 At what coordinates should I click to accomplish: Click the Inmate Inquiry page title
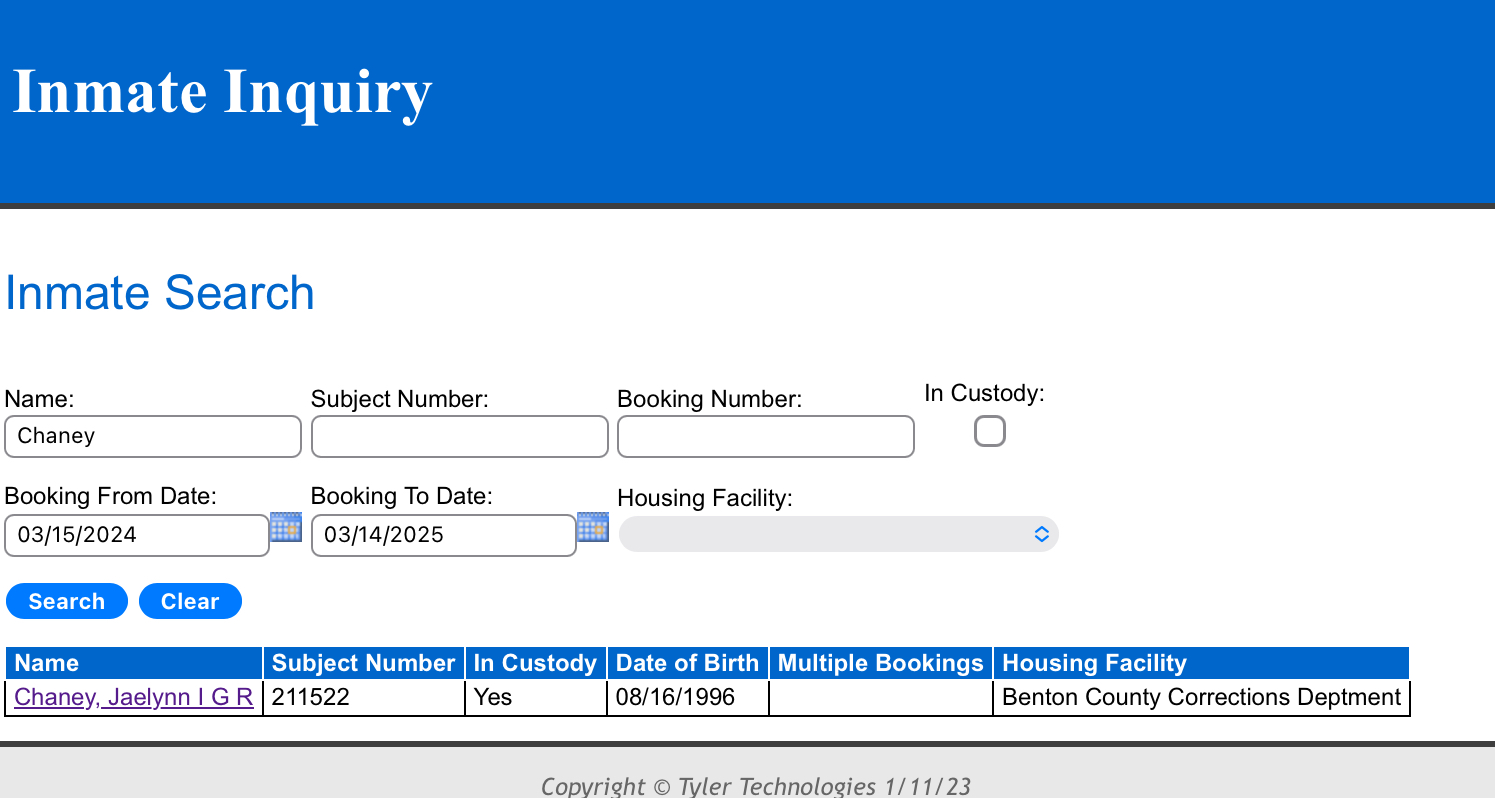[x=222, y=92]
